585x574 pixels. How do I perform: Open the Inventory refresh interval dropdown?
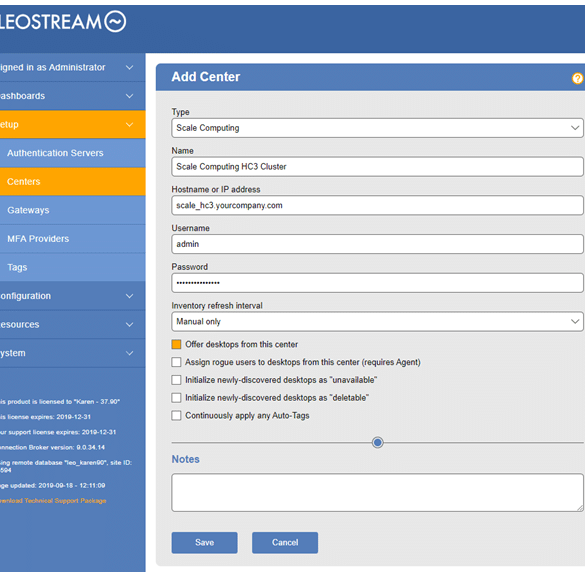(x=377, y=321)
